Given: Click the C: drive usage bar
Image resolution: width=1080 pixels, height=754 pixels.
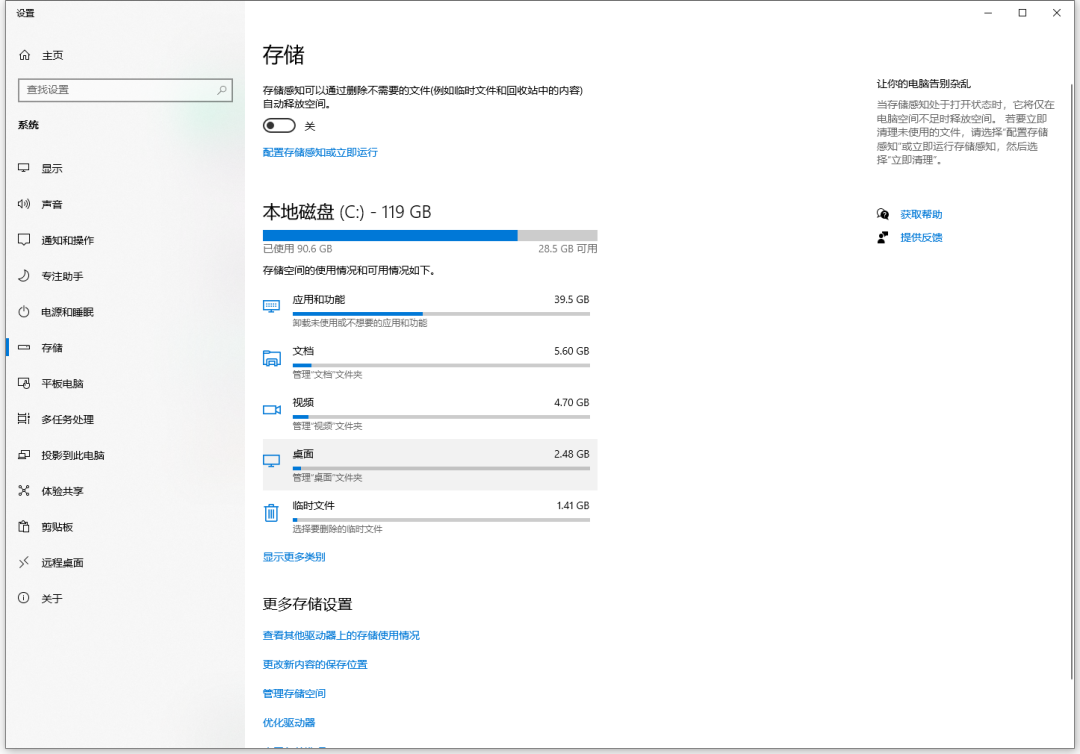Looking at the screenshot, I should (428, 235).
